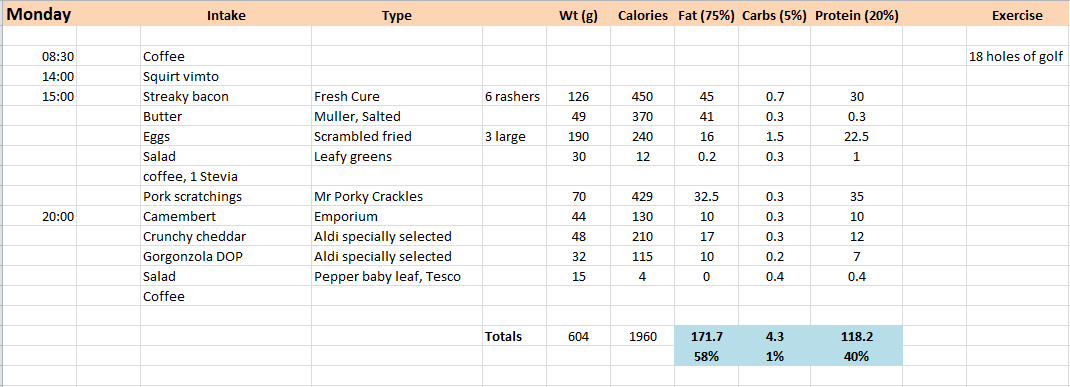Click the Scrambled fried cell

(396, 137)
